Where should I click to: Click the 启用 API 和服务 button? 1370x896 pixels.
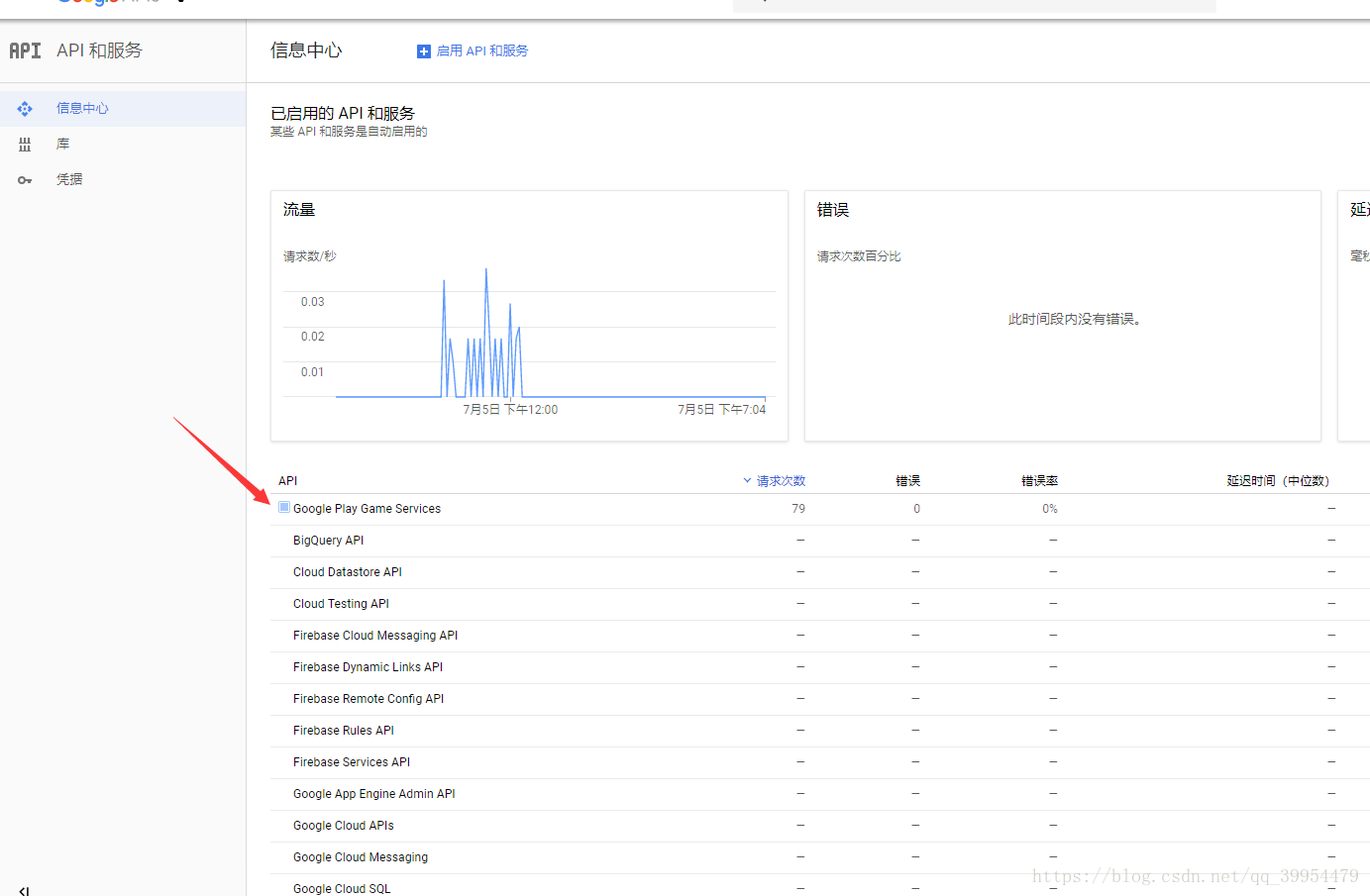(473, 50)
